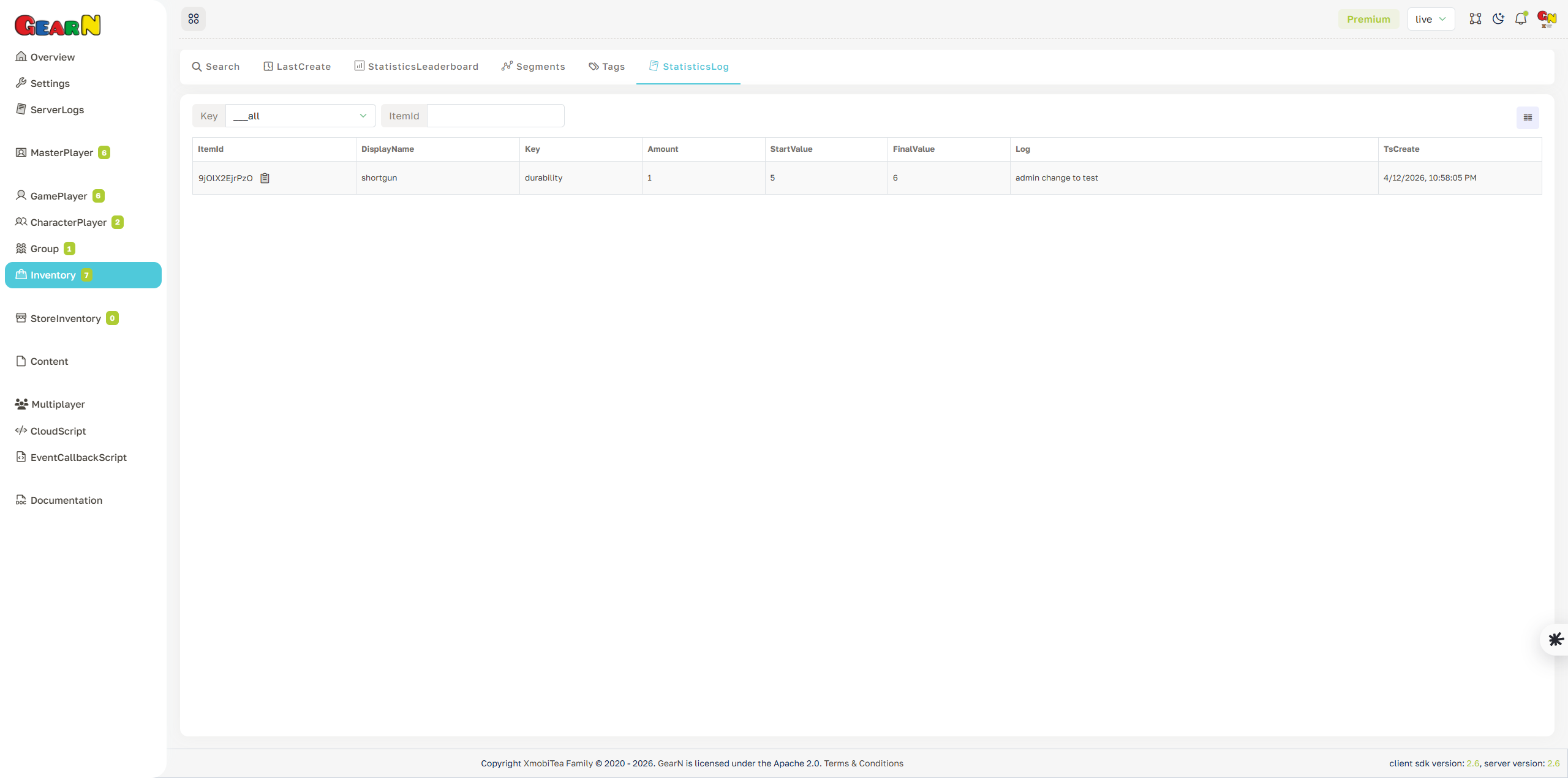The image size is (1568, 778).
Task: Open the Key filter dropdown showing ___all
Action: pos(300,116)
